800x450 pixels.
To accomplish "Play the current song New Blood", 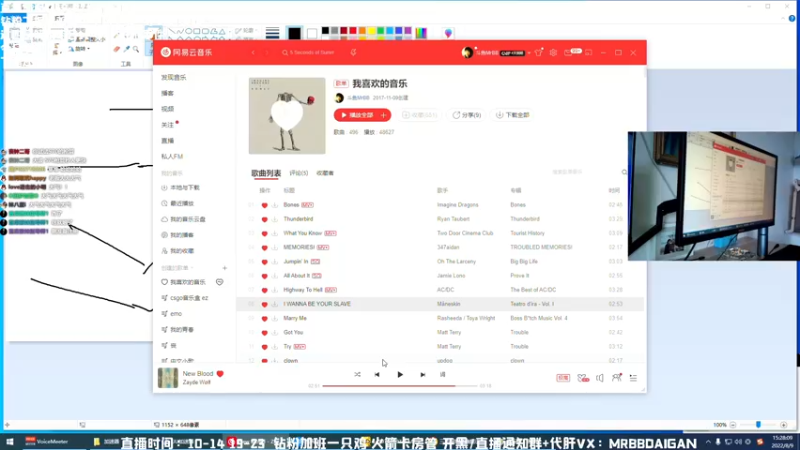I will 400,374.
